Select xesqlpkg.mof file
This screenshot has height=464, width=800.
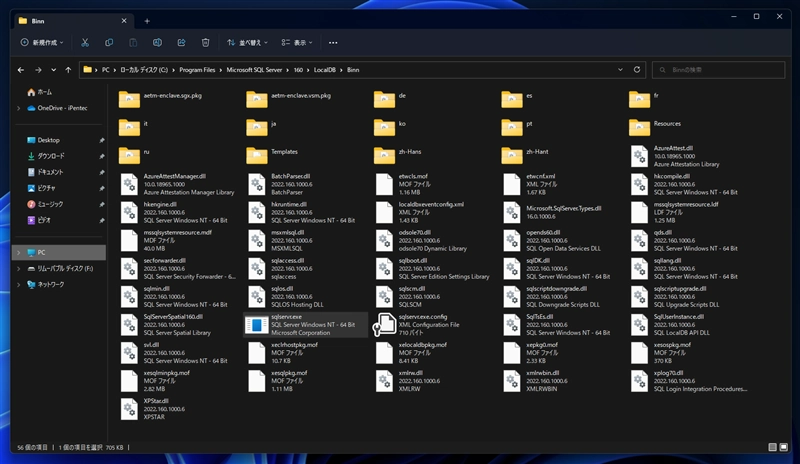point(278,381)
